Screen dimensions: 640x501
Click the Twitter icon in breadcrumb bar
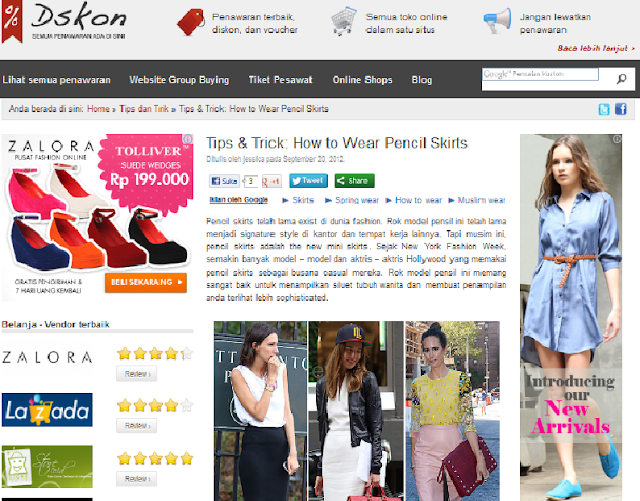[604, 109]
